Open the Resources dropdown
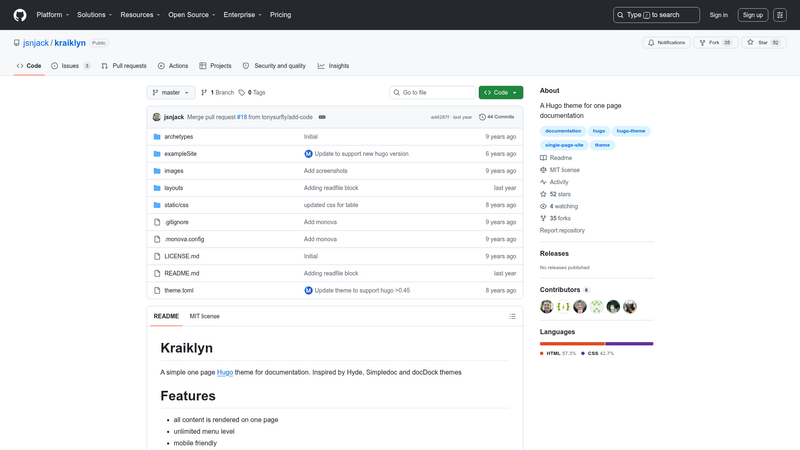The image size is (800, 450). [140, 15]
